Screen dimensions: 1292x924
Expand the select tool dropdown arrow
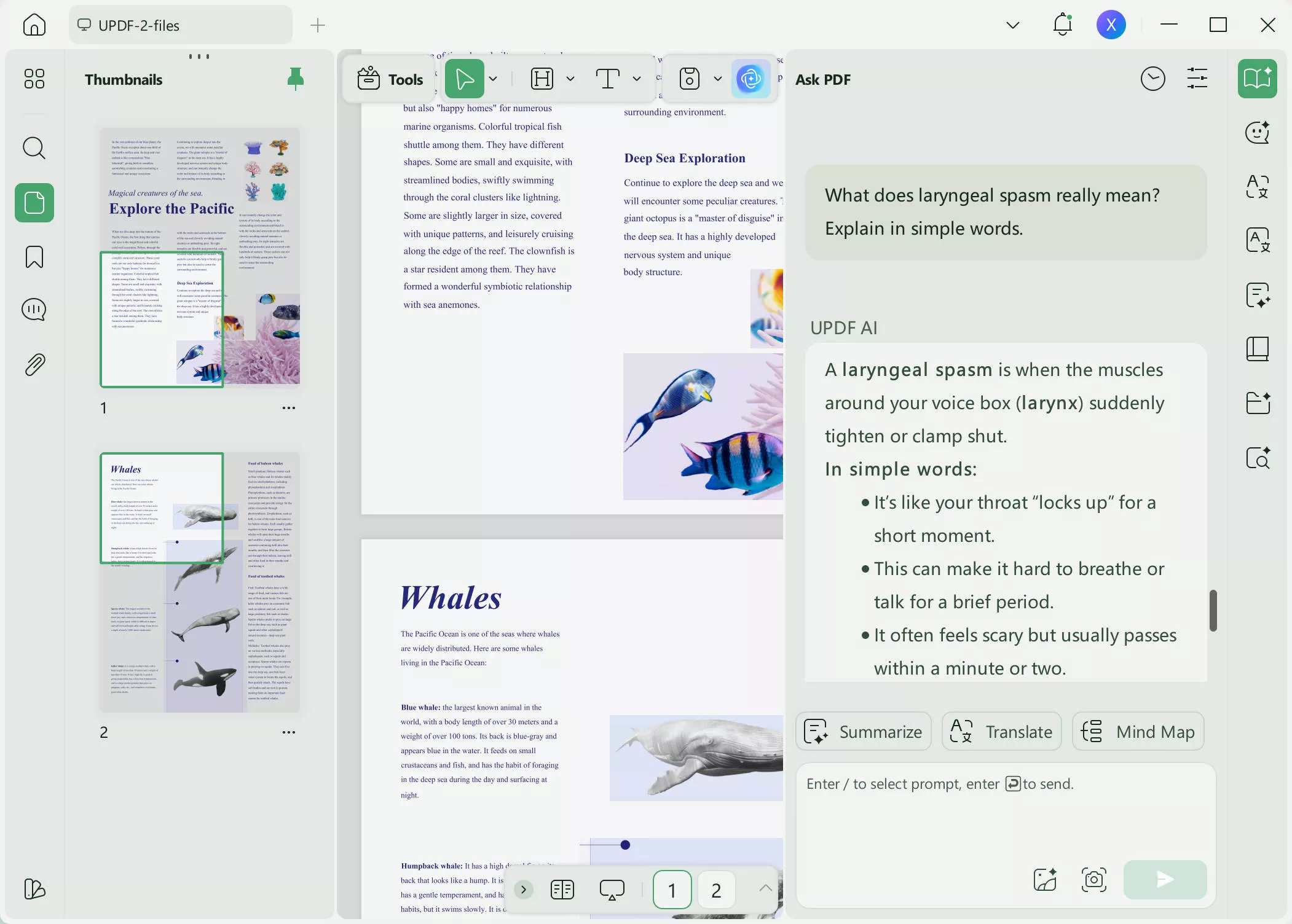pos(493,79)
